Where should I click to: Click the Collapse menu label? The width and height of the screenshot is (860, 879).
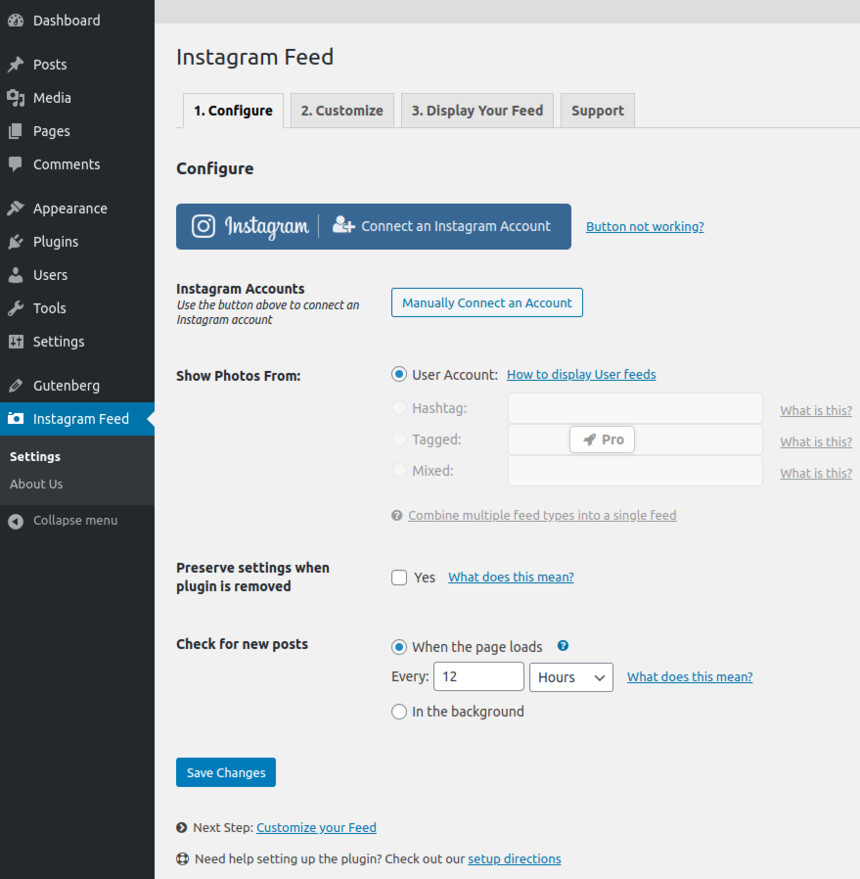click(x=75, y=520)
